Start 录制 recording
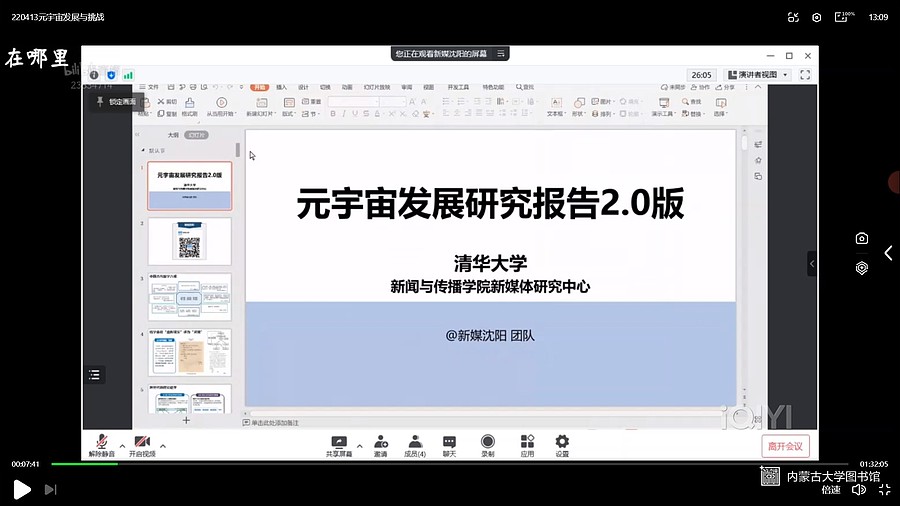900x506 pixels. tap(488, 446)
